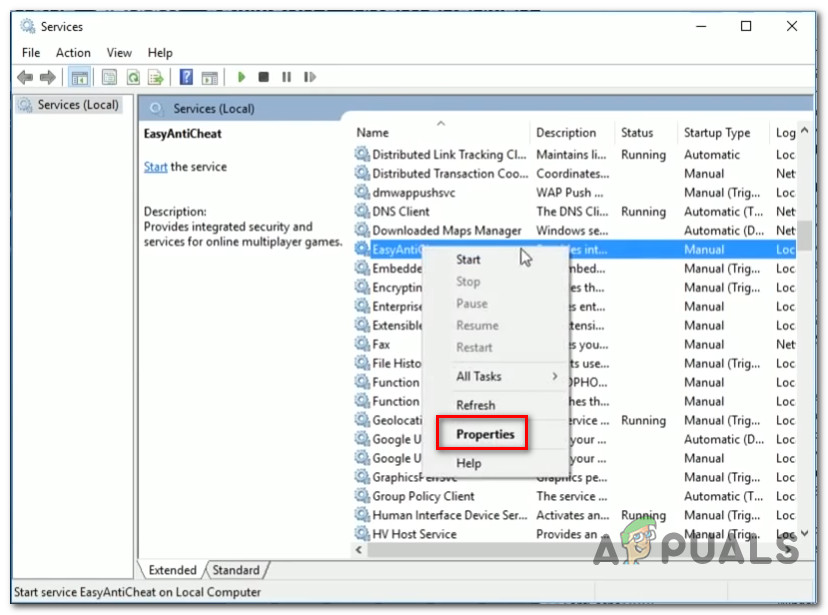Click the Back arrow toolbar icon
The height and width of the screenshot is (615, 828).
click(25, 78)
